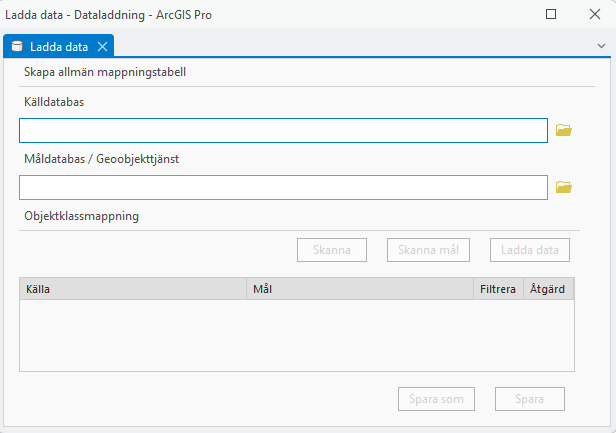Click the Åtgärd column header
616x433 pixels.
pos(548,289)
